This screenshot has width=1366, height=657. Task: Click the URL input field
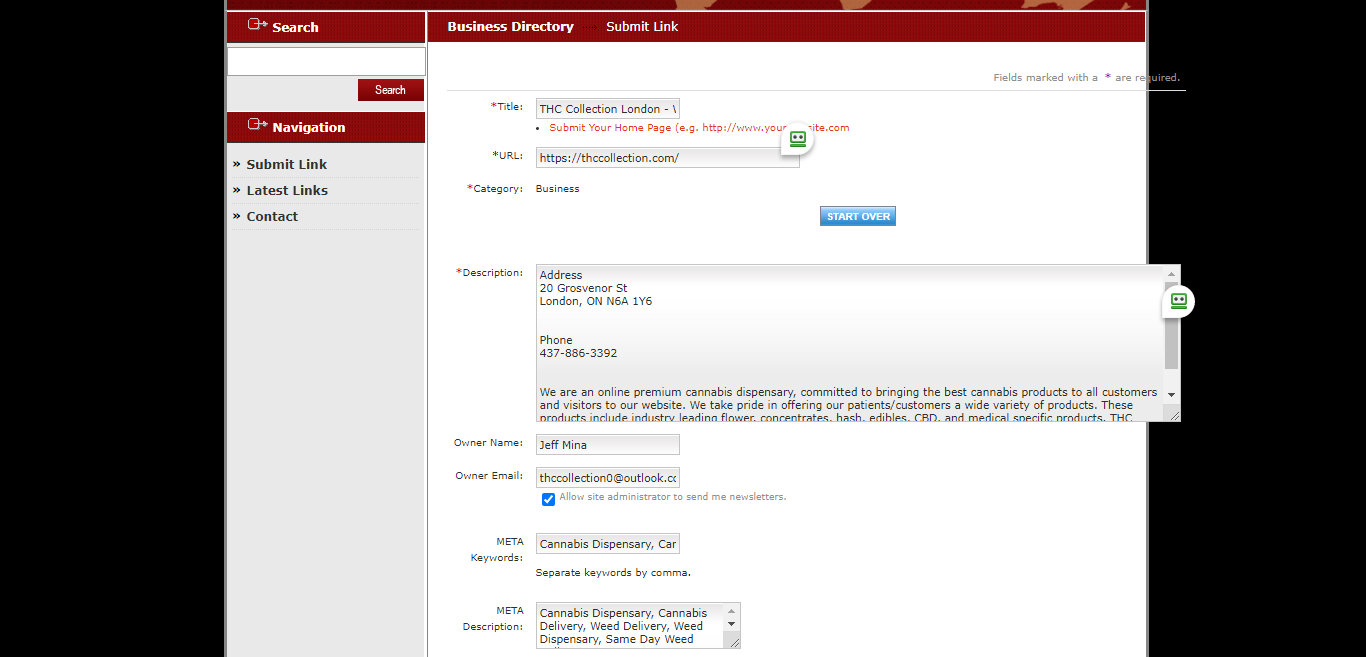[668, 157]
